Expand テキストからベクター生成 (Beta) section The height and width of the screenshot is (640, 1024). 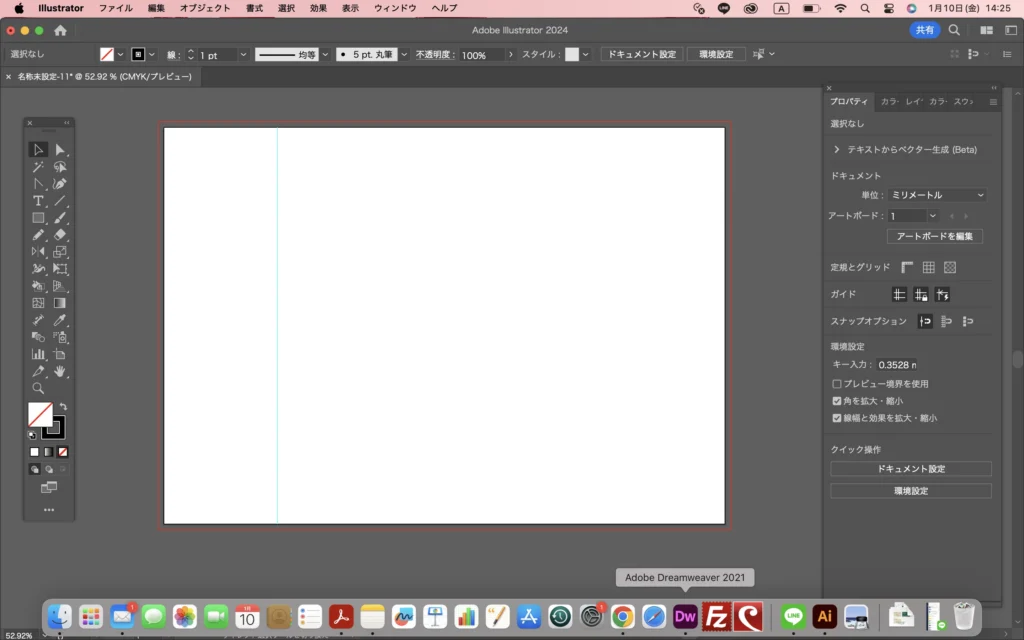pyautogui.click(x=836, y=149)
